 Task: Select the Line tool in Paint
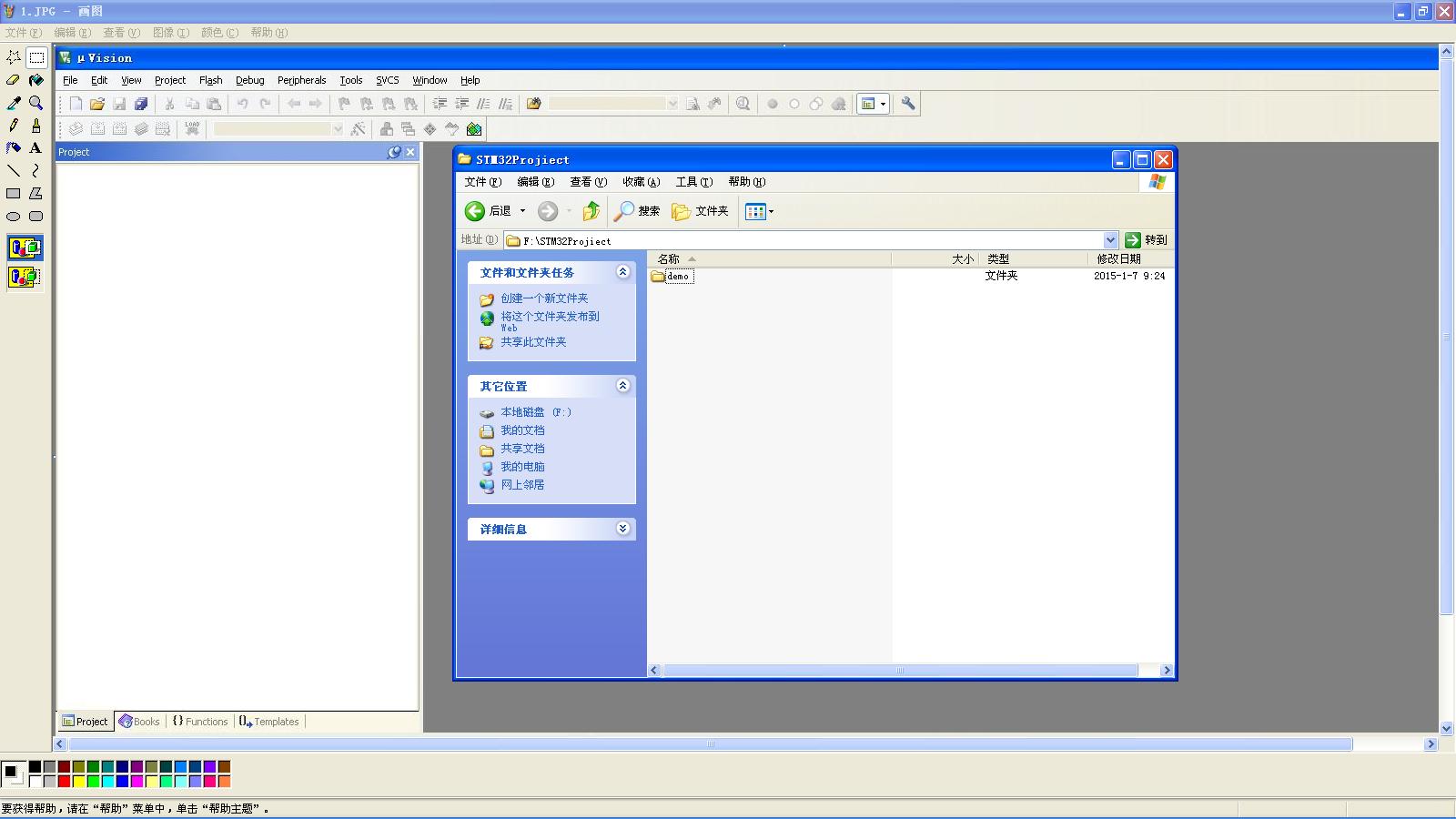[x=14, y=170]
